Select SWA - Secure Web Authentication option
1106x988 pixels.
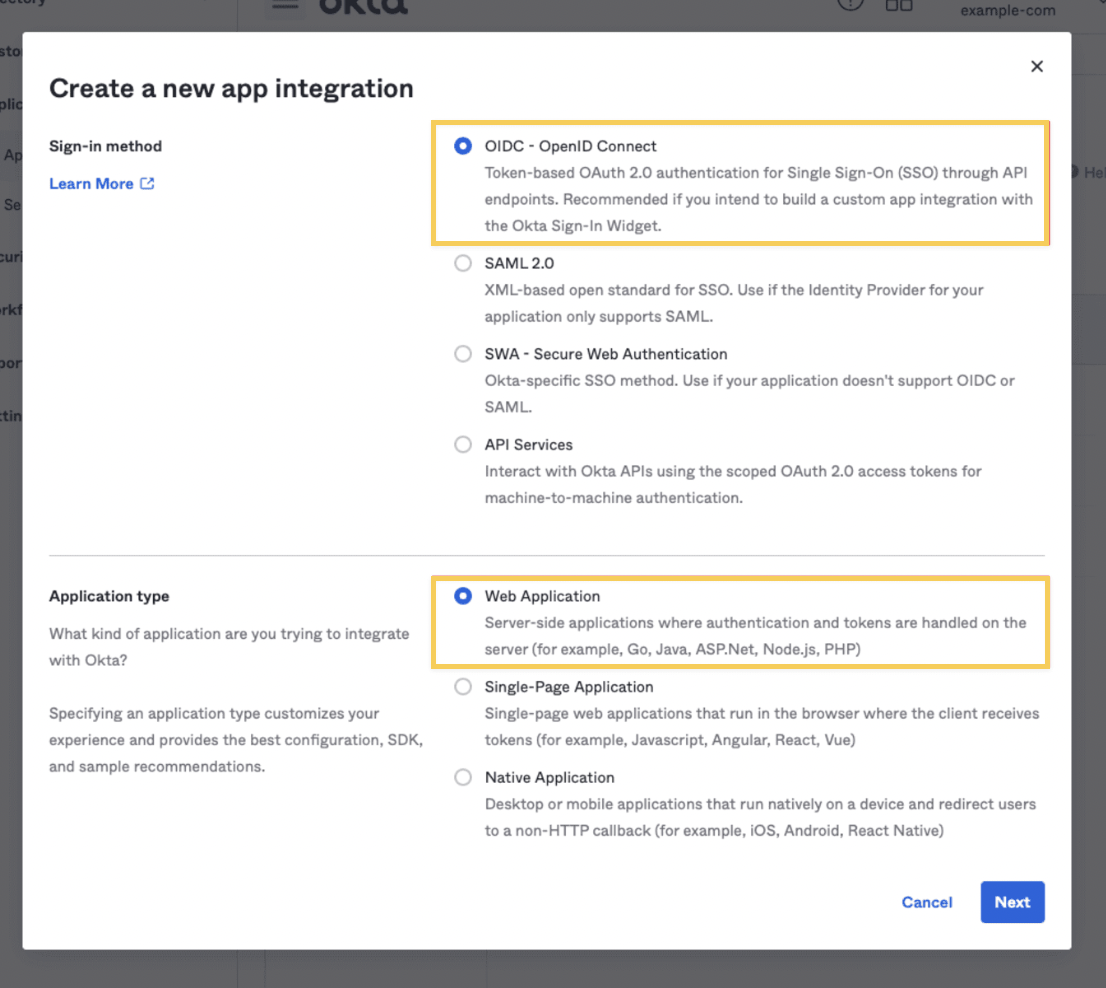click(463, 354)
